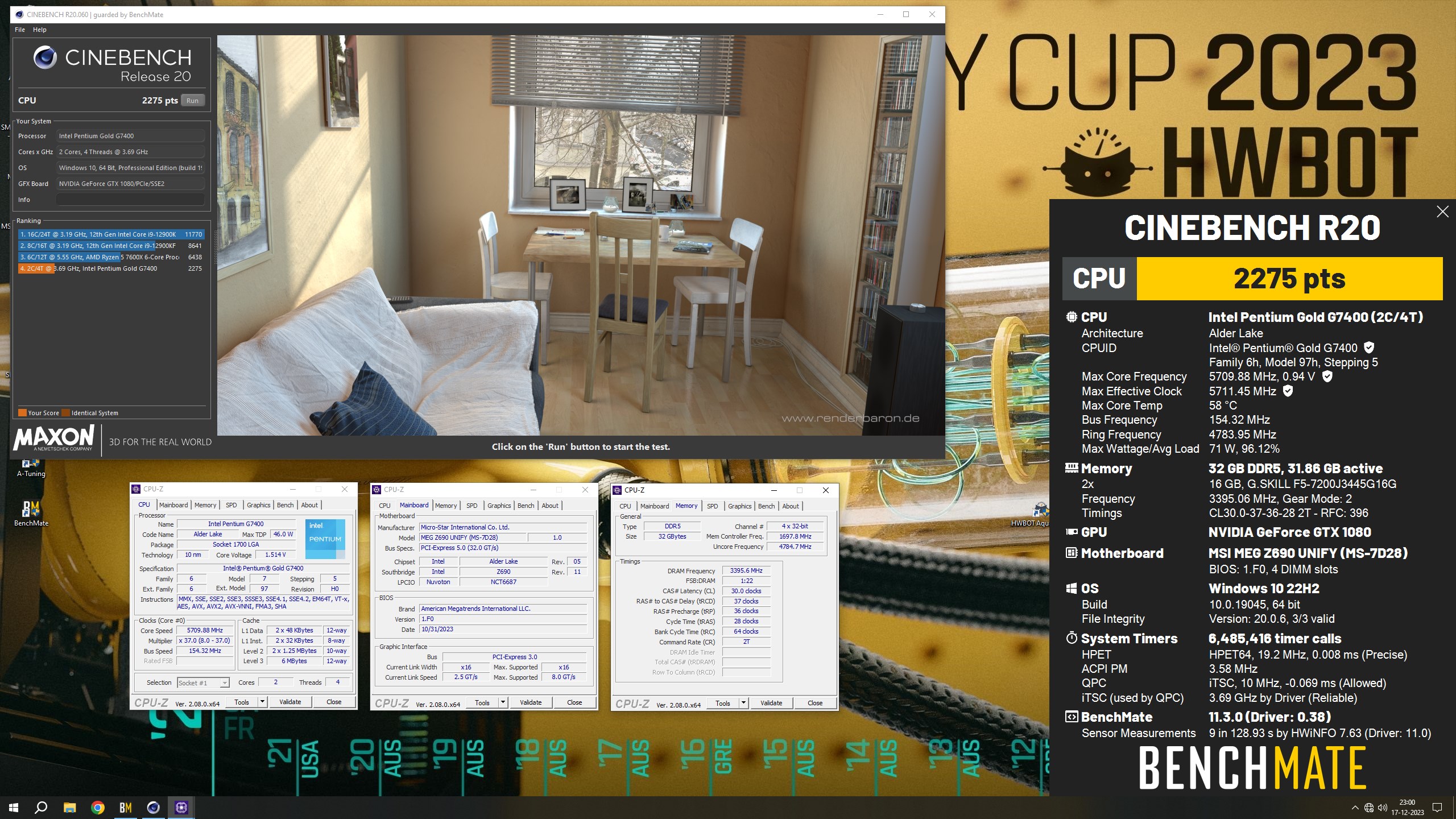Show hidden system tray icons

[1355, 807]
